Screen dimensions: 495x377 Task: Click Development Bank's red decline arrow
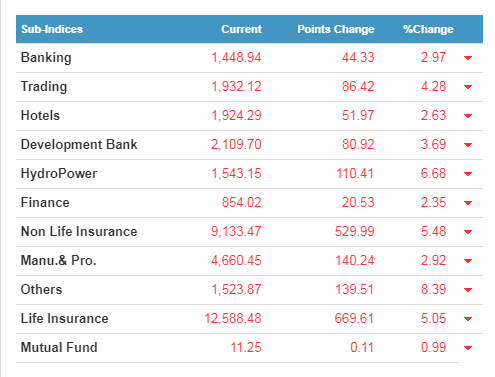(468, 145)
